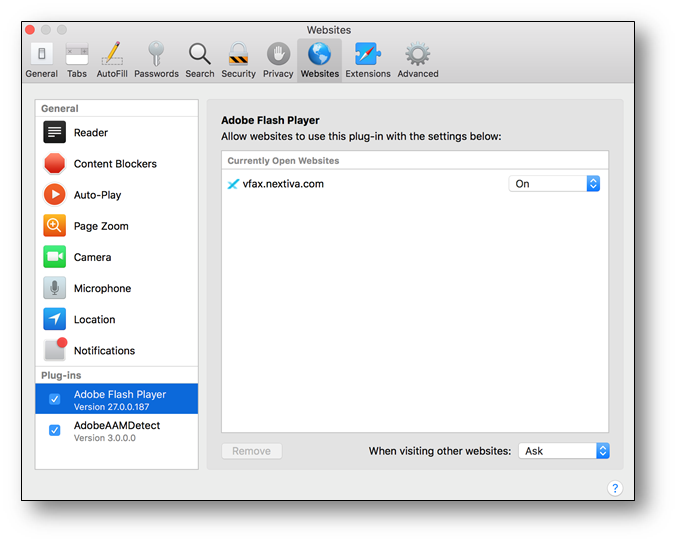Open the On dropdown for vfax.nextiva.com
The width and height of the screenshot is (677, 543).
click(554, 184)
